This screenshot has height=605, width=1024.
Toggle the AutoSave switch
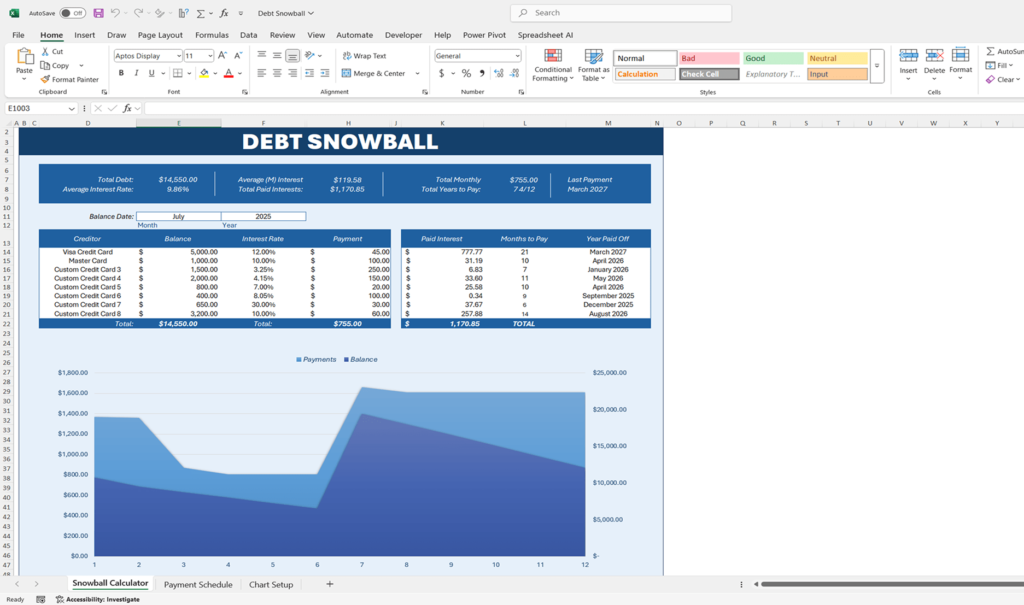coord(72,13)
